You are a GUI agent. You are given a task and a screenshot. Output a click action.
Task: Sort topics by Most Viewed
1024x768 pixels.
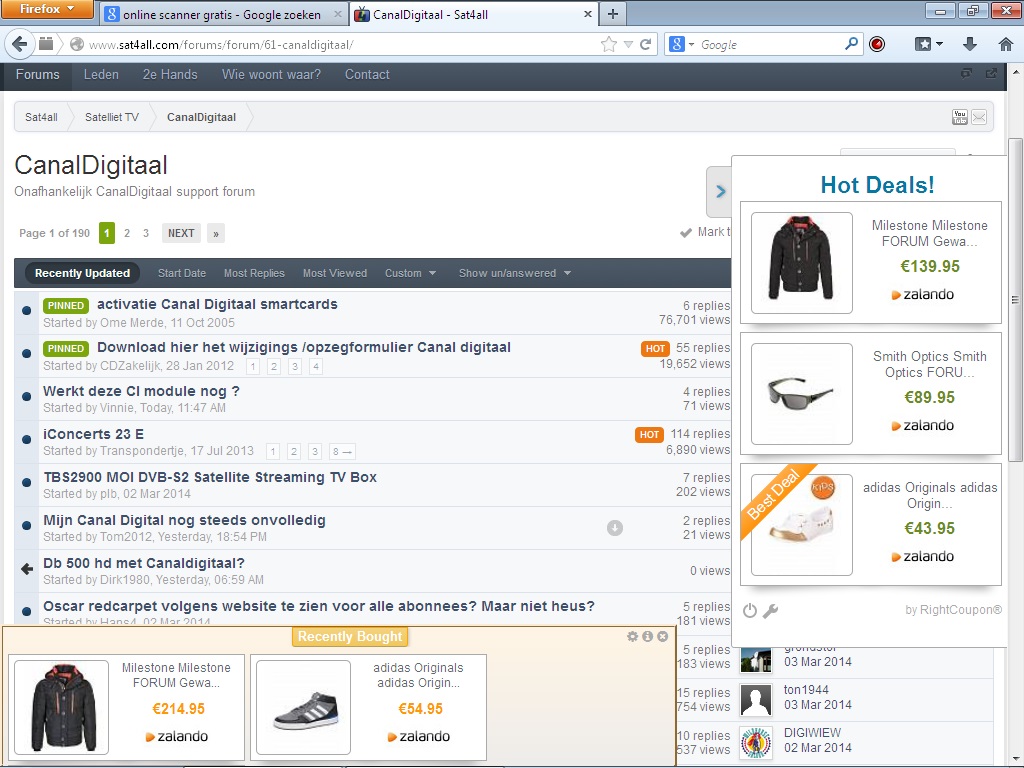(x=334, y=273)
